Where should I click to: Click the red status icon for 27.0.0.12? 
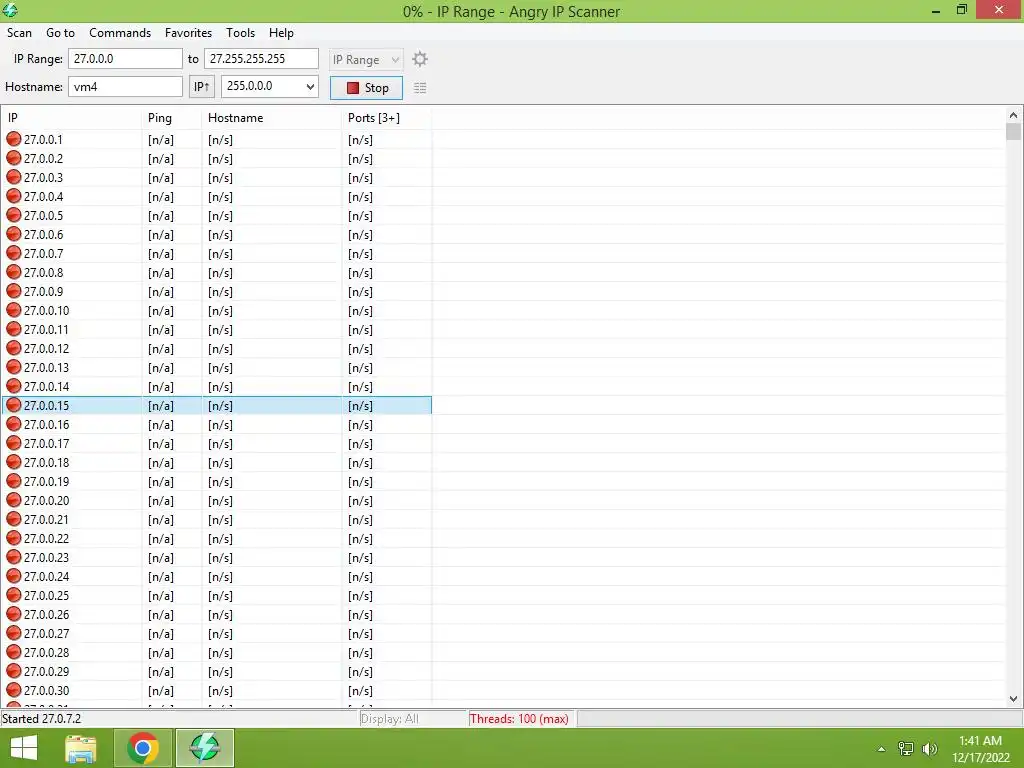click(14, 348)
